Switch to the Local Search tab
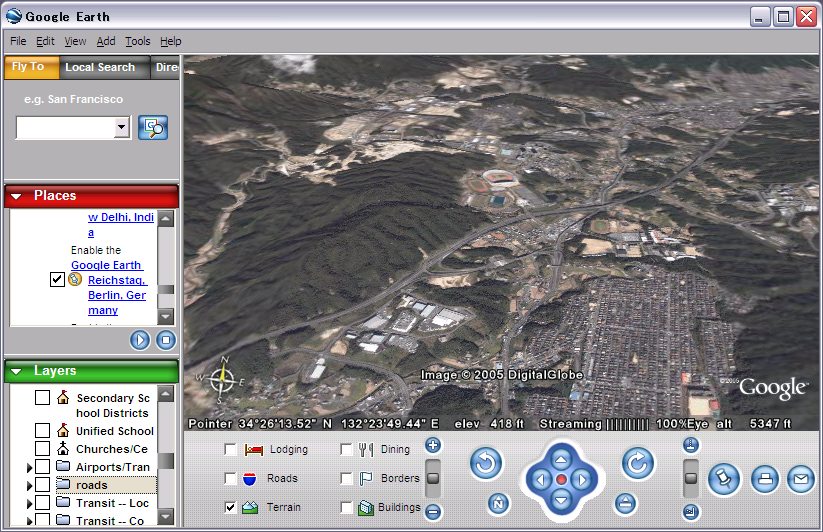823x532 pixels. click(x=100, y=67)
